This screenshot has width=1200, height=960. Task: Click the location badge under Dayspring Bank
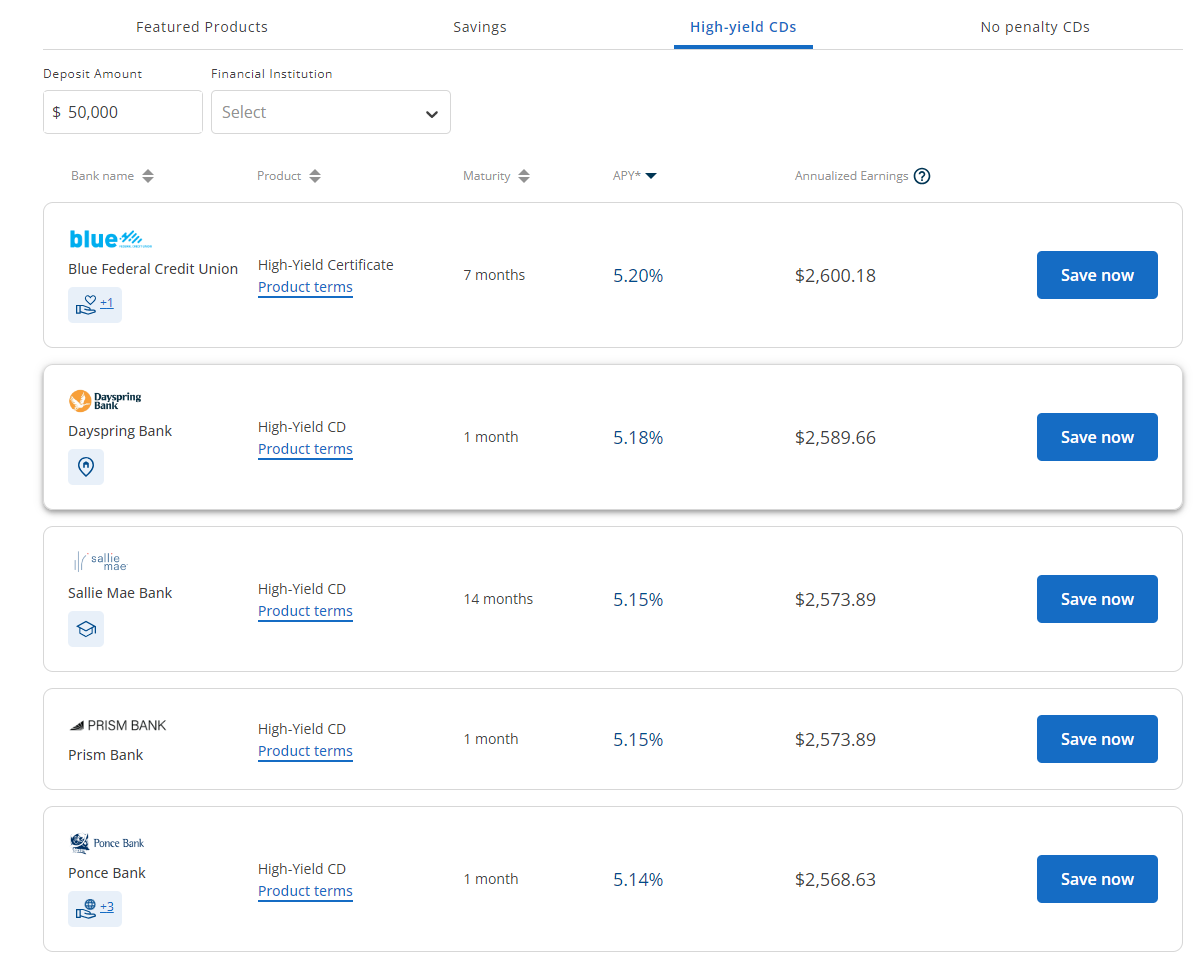86,467
